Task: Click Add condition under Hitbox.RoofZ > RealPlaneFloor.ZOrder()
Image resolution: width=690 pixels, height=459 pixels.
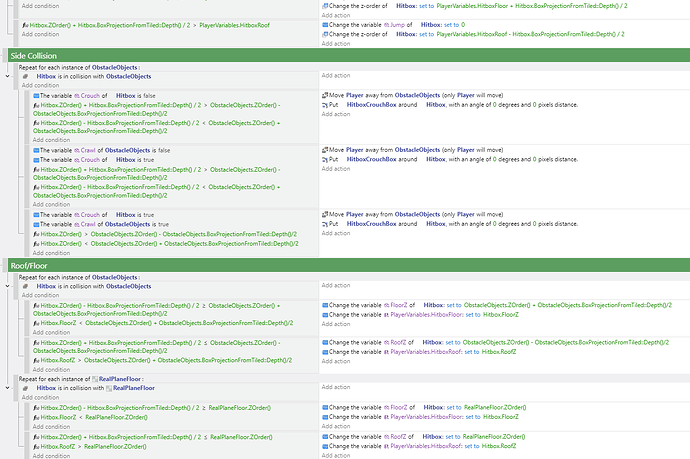Action: (51, 455)
